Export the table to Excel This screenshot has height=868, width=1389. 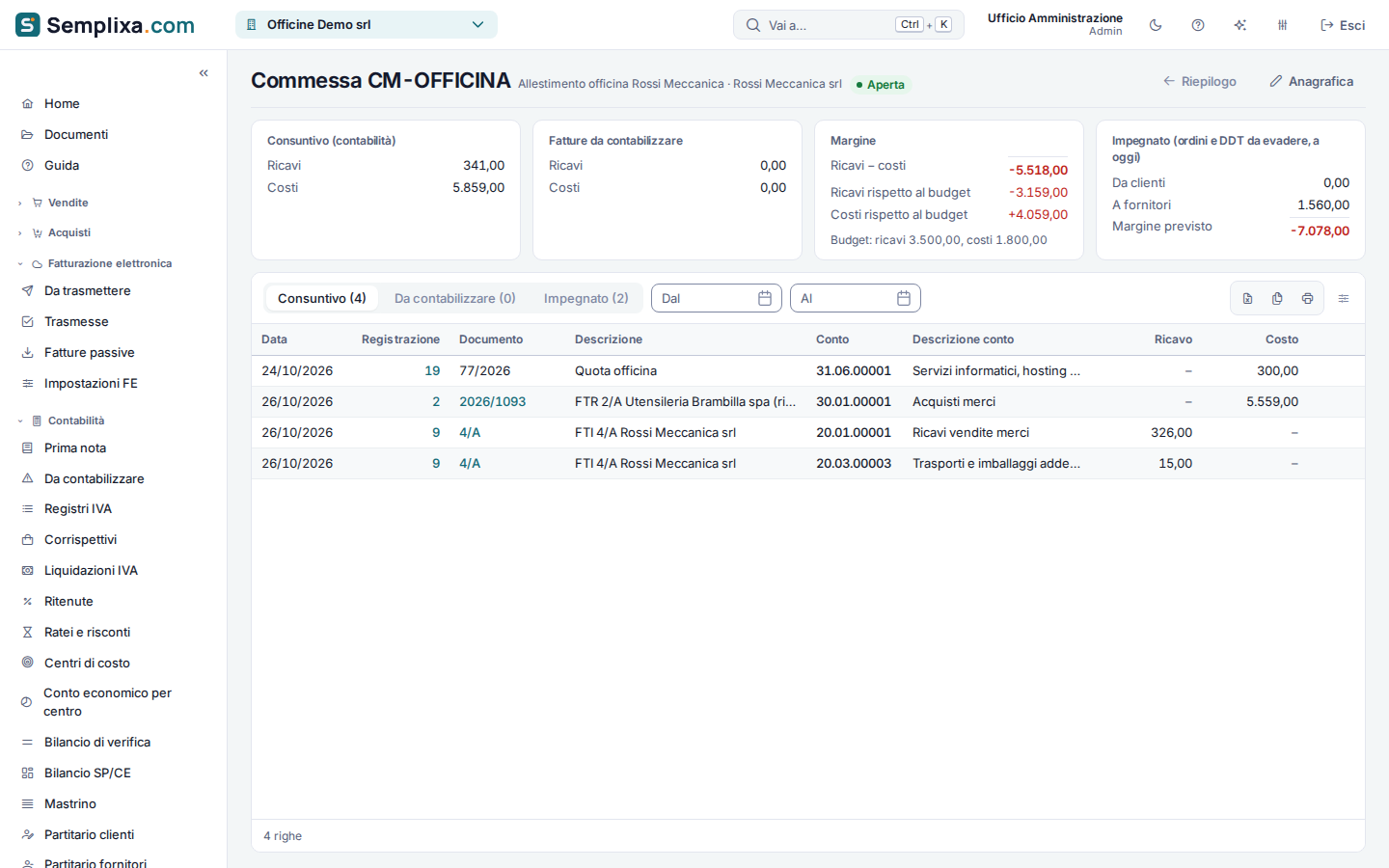[1247, 299]
